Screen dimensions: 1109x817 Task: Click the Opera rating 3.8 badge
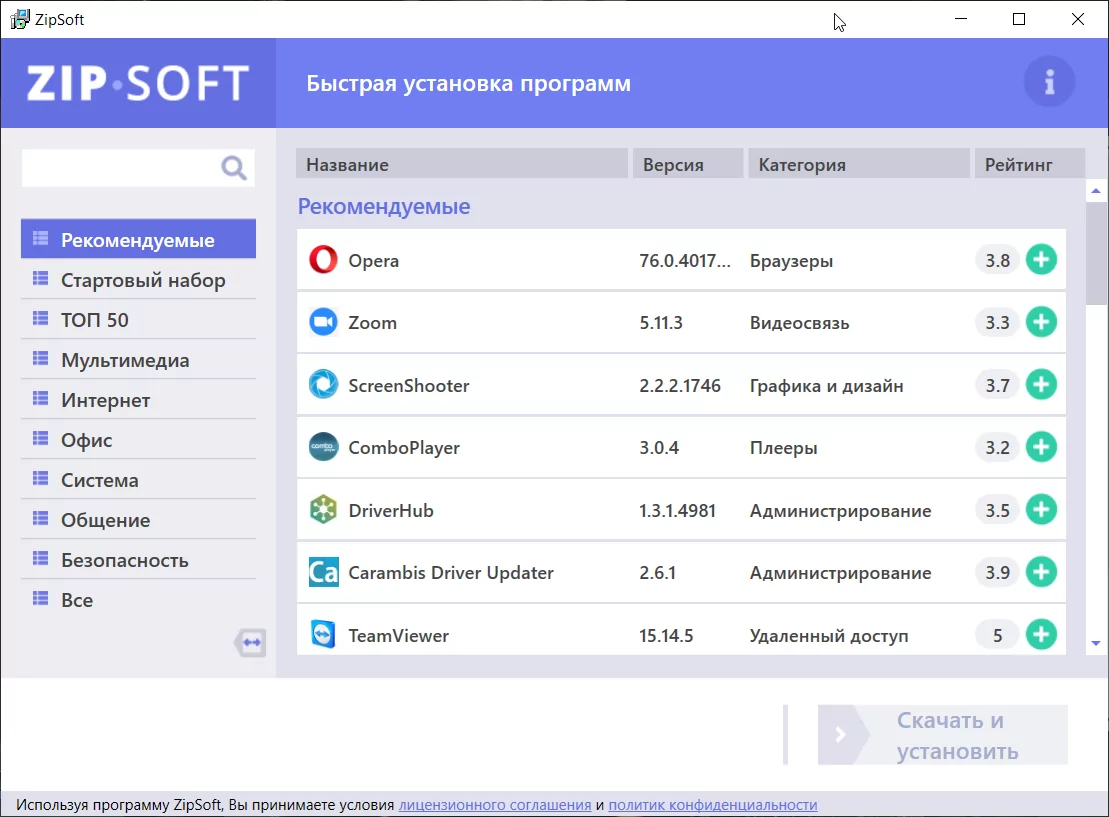point(997,260)
